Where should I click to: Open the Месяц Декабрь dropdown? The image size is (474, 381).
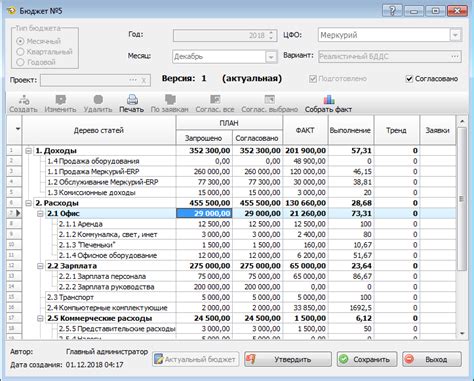(271, 57)
